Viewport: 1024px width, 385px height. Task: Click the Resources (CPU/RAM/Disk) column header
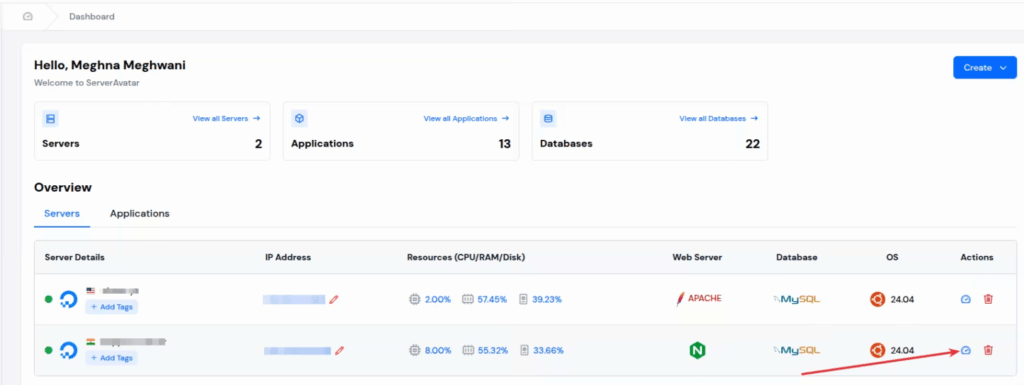click(466, 257)
